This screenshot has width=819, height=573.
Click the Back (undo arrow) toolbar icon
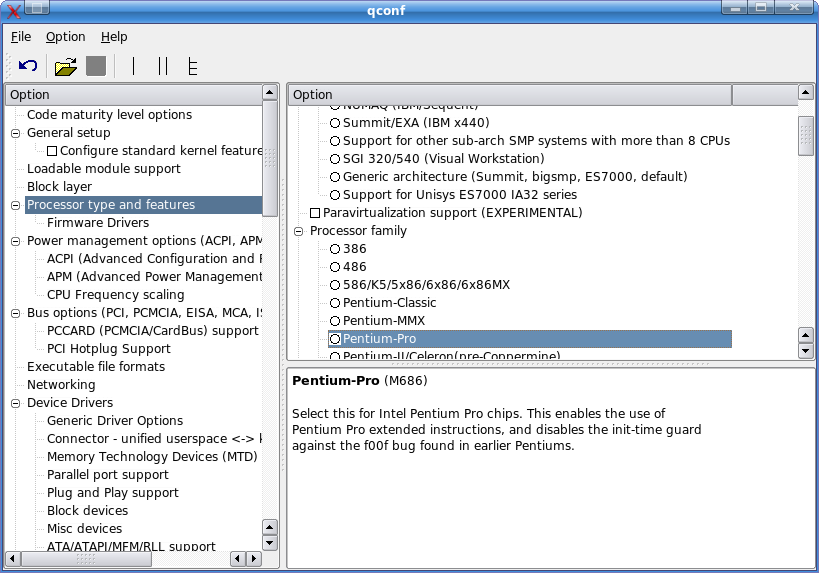[28, 66]
